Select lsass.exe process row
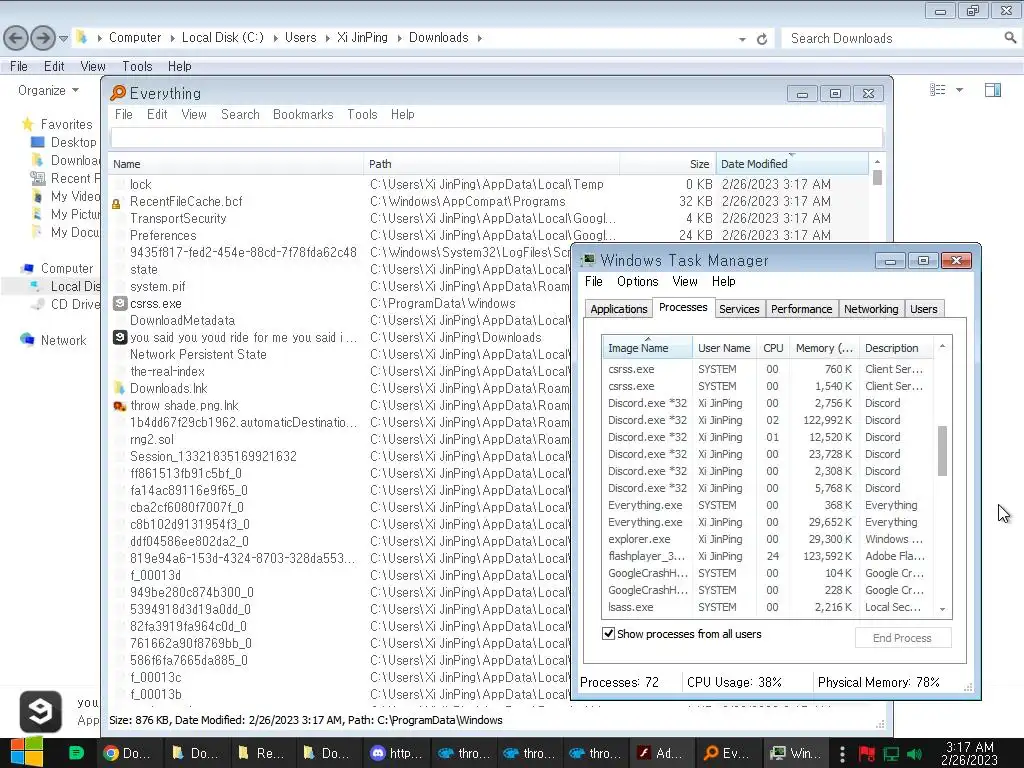1024x768 pixels. click(768, 607)
